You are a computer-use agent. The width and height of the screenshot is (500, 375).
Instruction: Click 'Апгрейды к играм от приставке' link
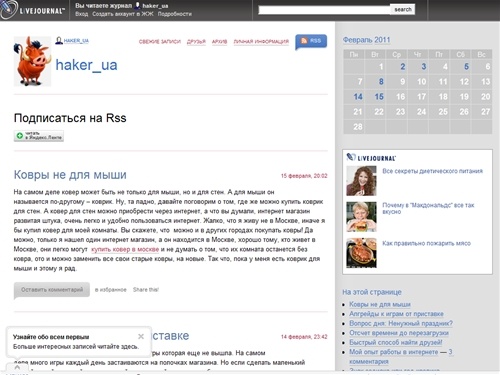[x=396, y=314]
